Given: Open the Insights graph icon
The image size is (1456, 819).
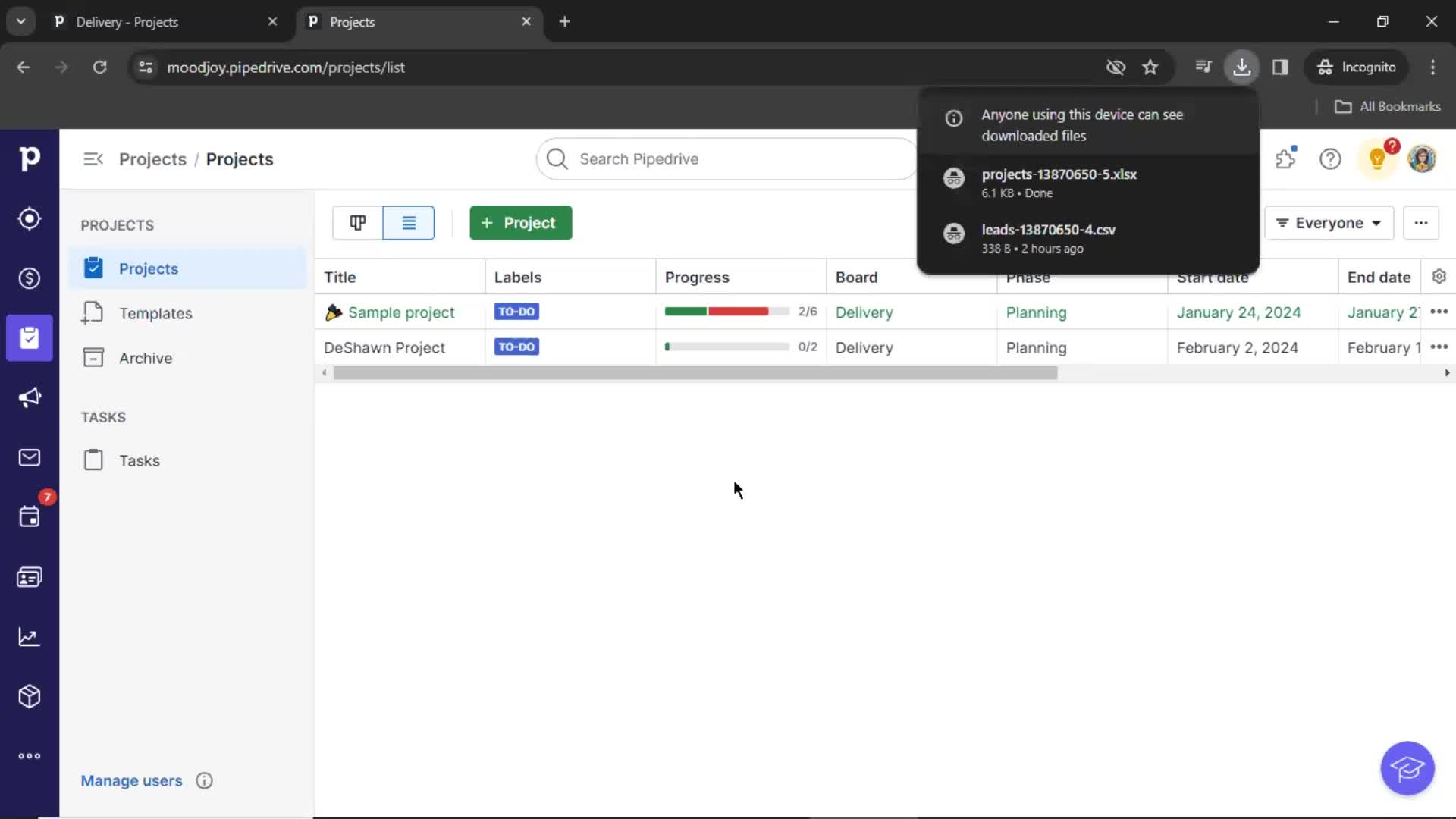Looking at the screenshot, I should point(29,636).
